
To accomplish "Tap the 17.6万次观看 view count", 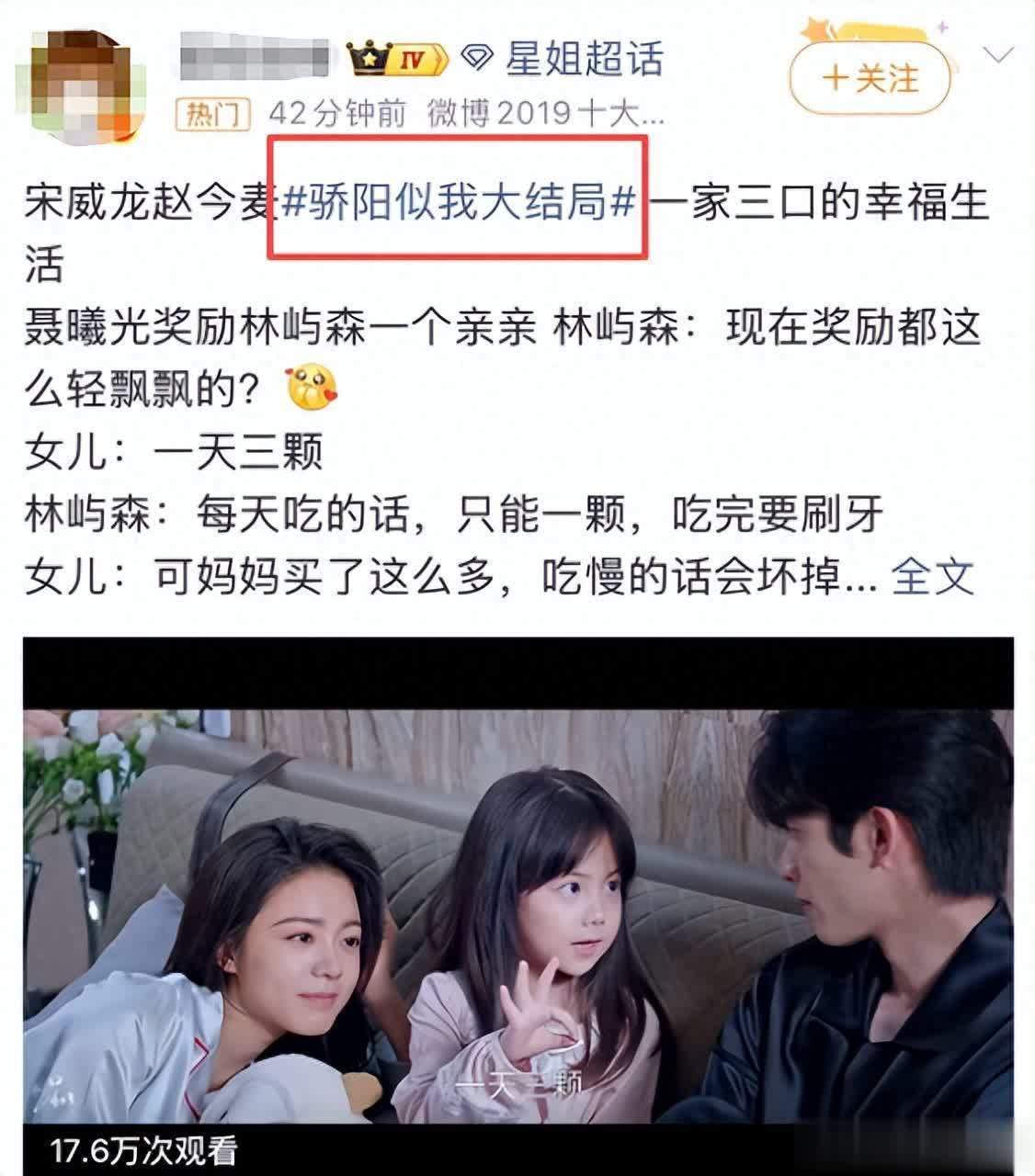I will [x=143, y=1149].
